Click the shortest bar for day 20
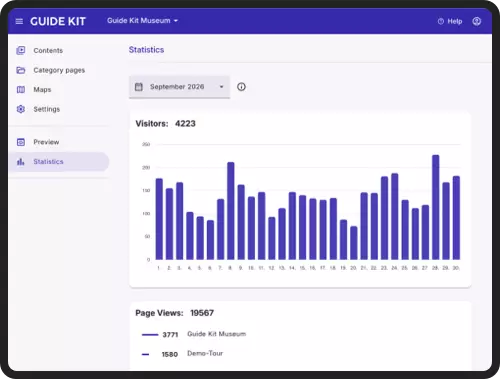Viewport: 500px width, 379px height. tap(354, 243)
